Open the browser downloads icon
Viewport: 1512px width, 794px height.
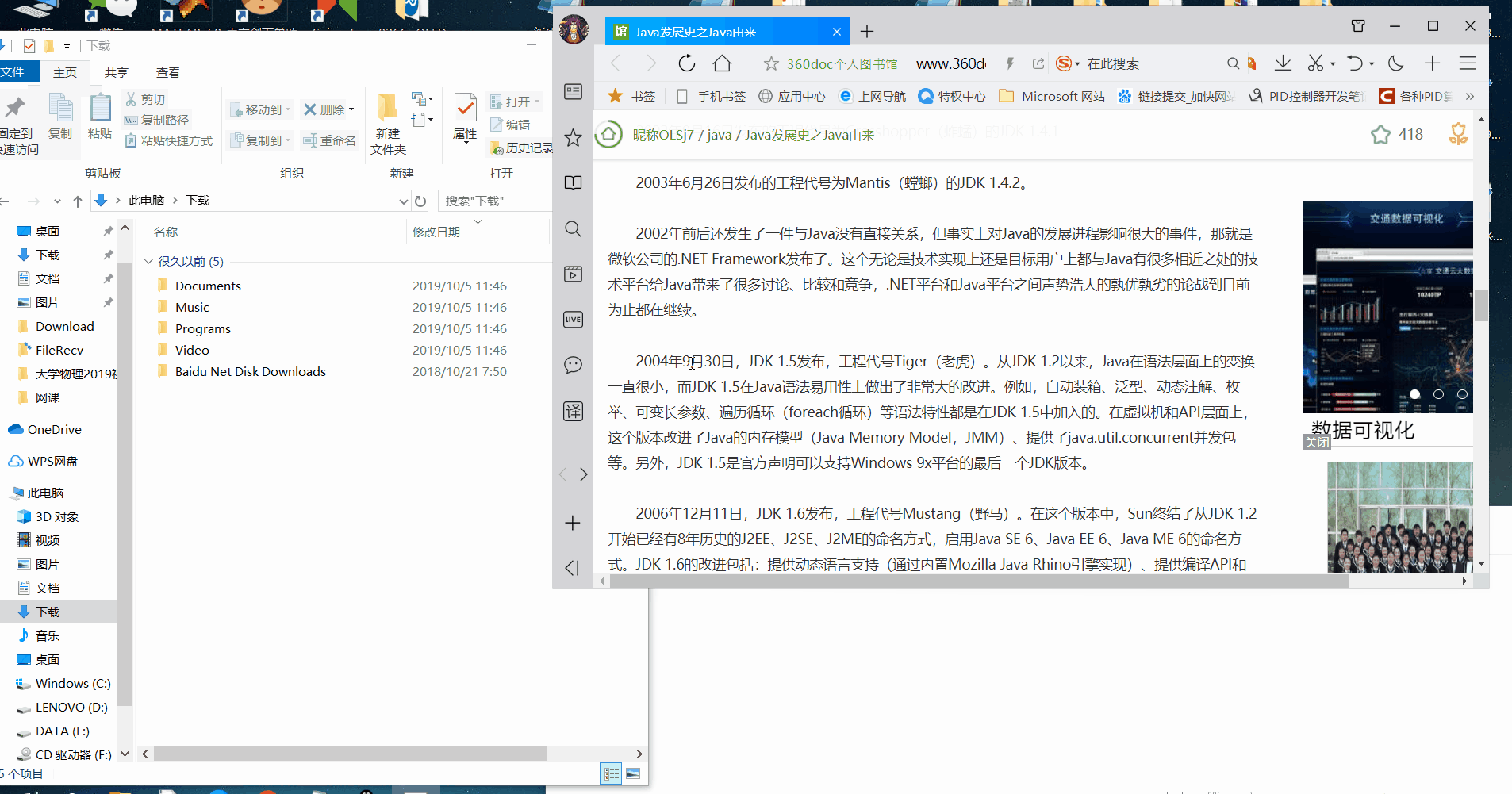1283,63
